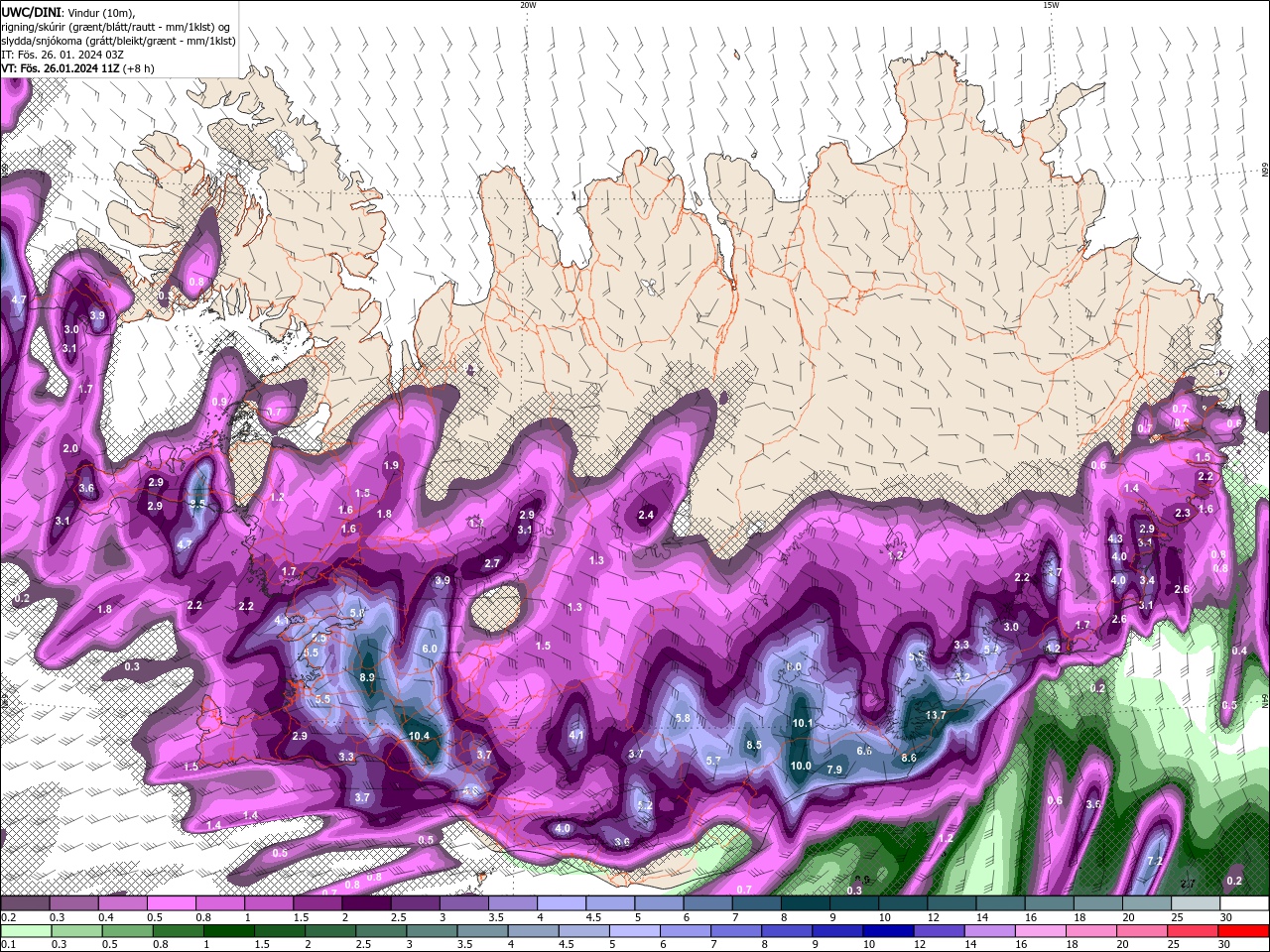Click the white swatch ending the snow legend
Image resolution: width=1270 pixels, height=952 pixels.
click(1244, 903)
